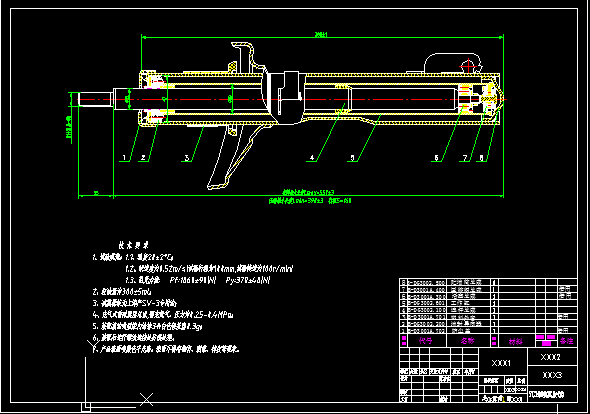The width and height of the screenshot is (590, 414).
Task: Click the upper green length dimension text below the assembly
Action: pyautogui.click(x=308, y=192)
